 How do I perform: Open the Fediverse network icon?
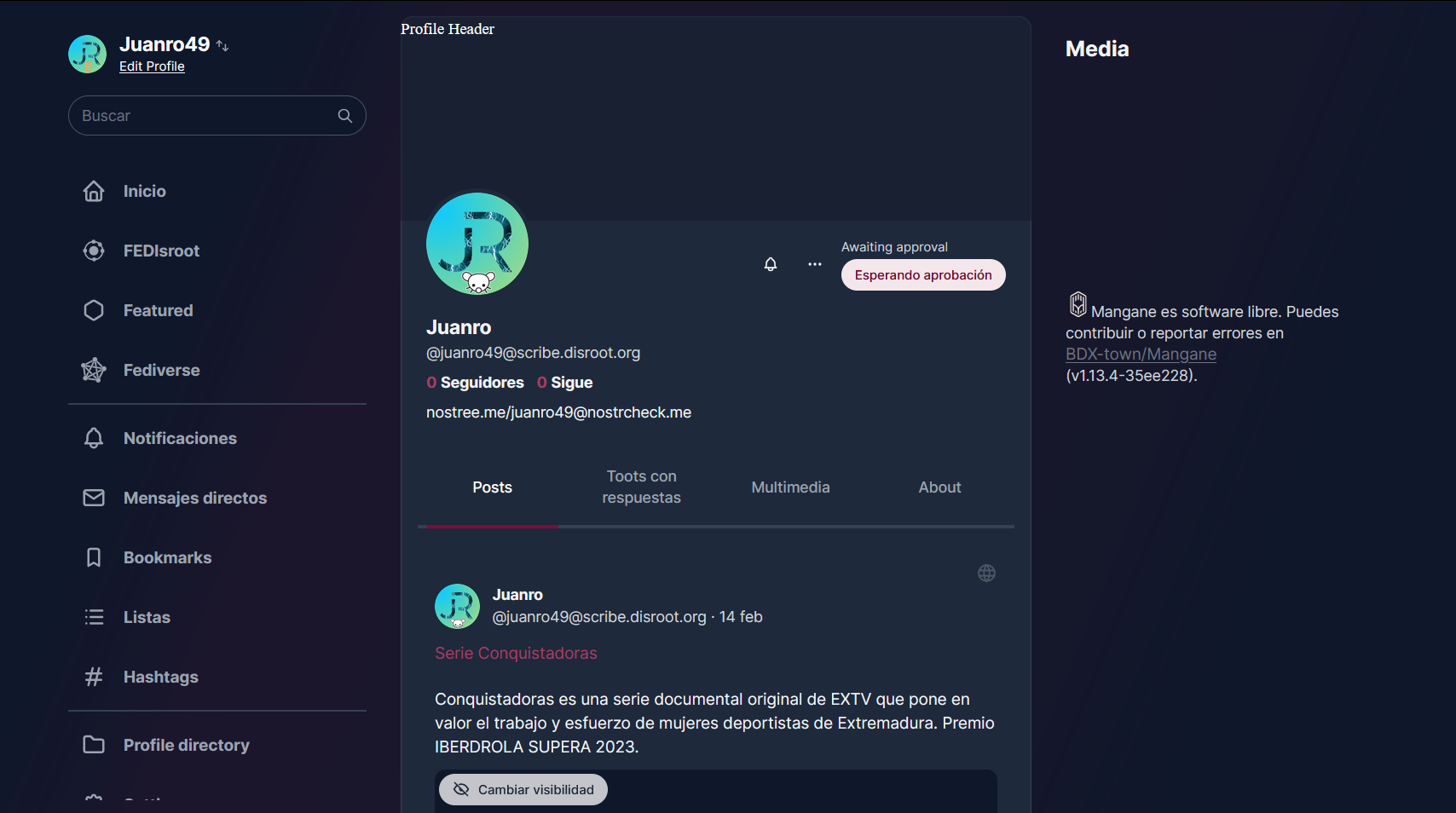point(94,370)
